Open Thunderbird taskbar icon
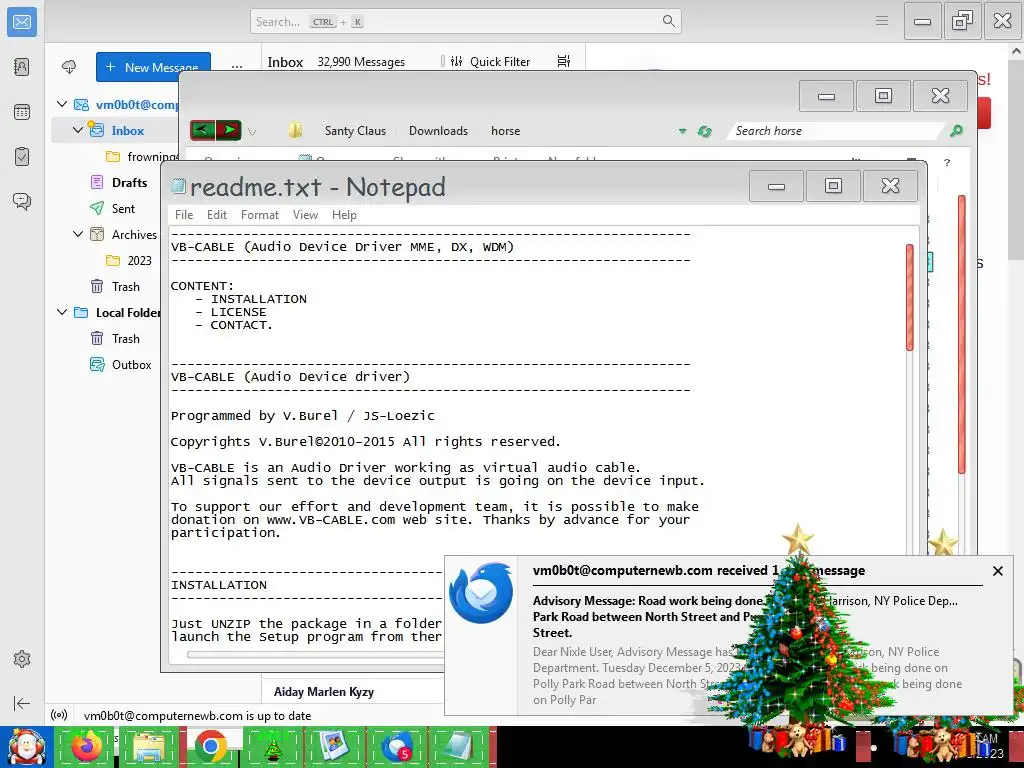Viewport: 1024px width, 768px height. tap(396, 747)
